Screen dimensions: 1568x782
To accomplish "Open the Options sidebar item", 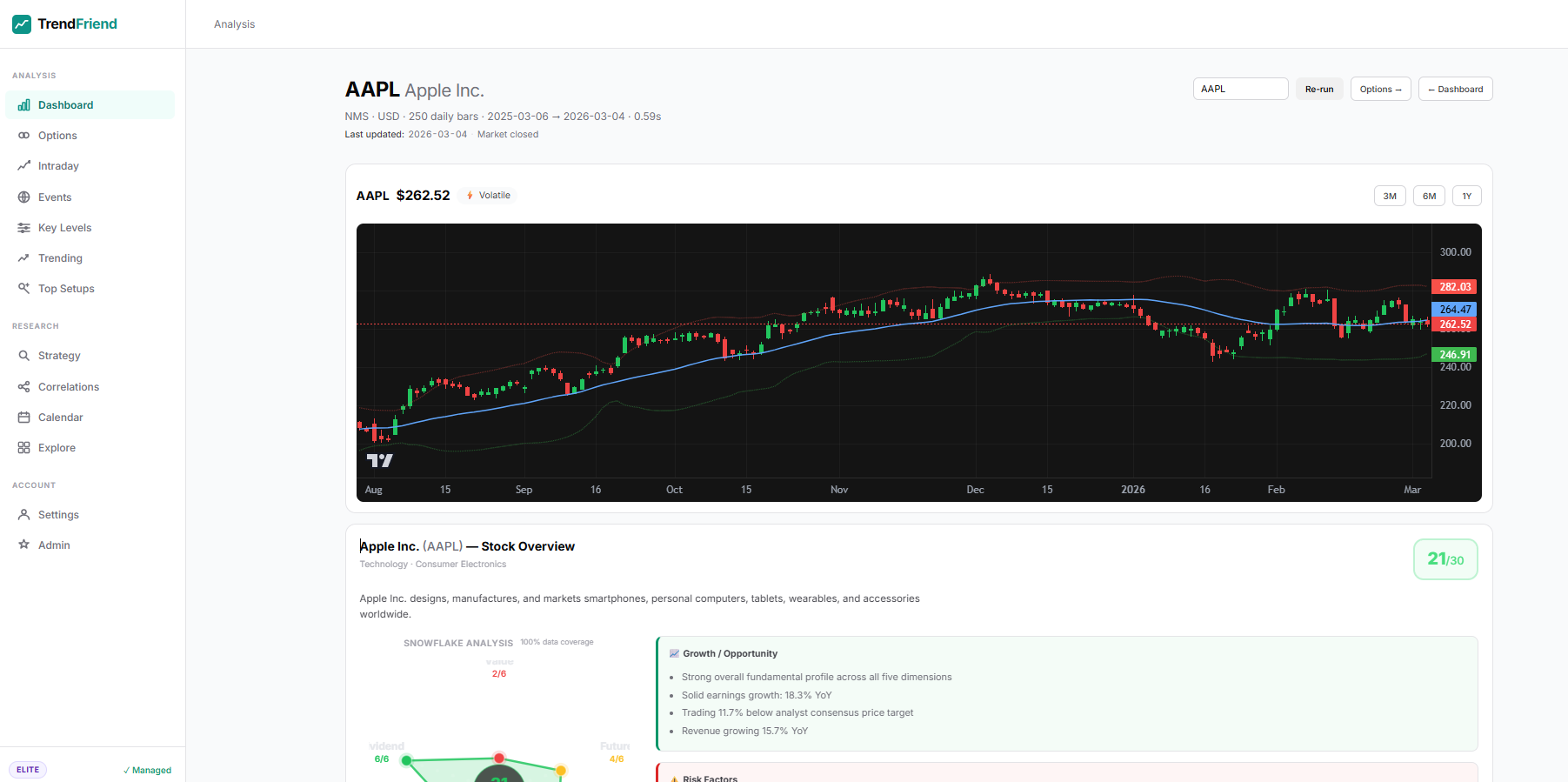I will pyautogui.click(x=90, y=136).
